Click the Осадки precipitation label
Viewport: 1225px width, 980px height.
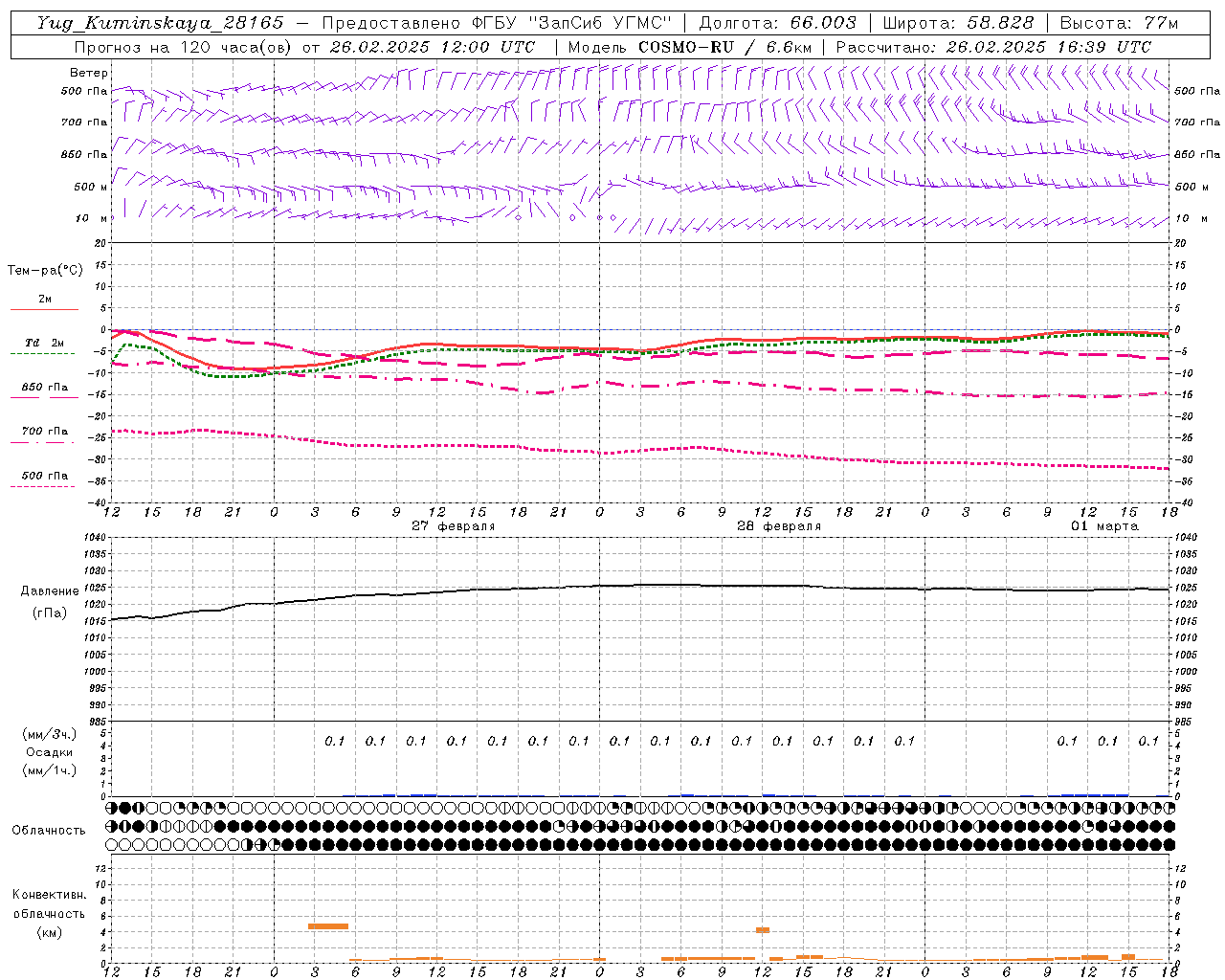pyautogui.click(x=50, y=752)
